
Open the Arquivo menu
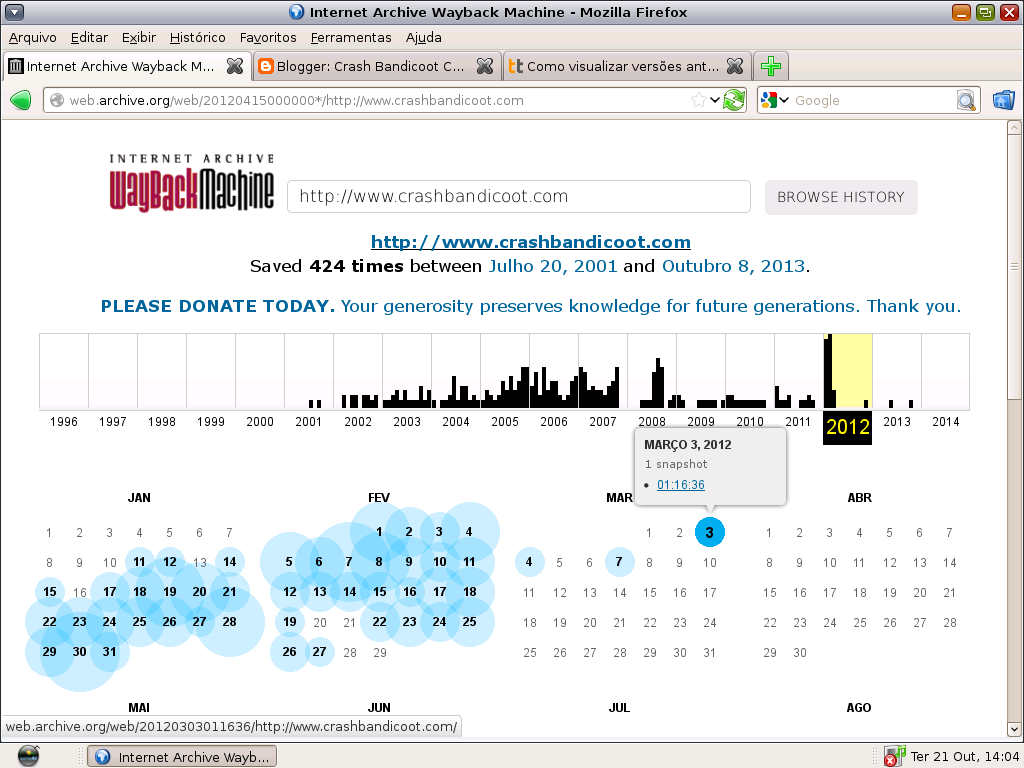tap(33, 37)
